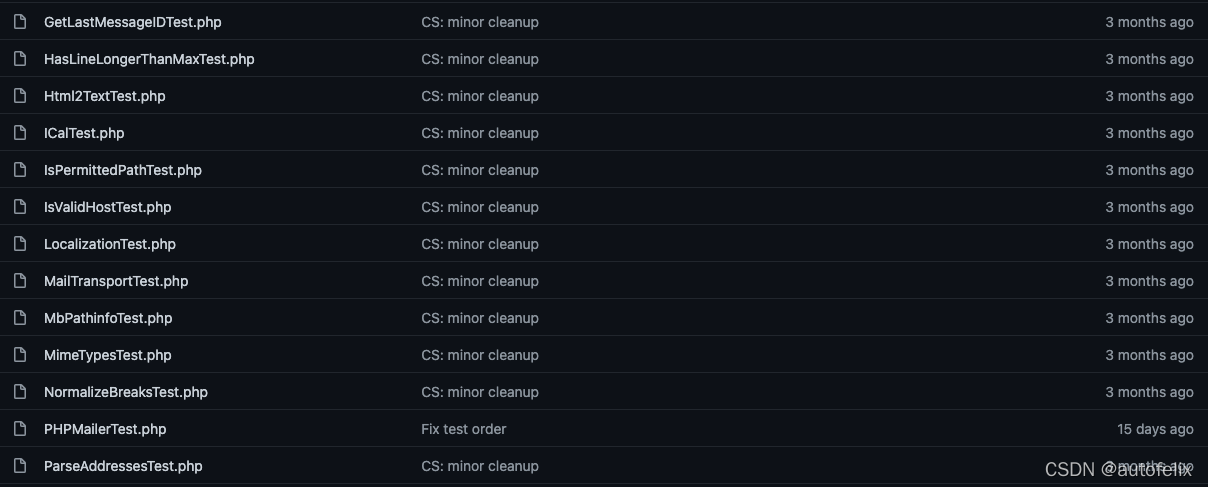Click "15 days ago" timestamp
Image resolution: width=1208 pixels, height=487 pixels.
[x=1155, y=429]
